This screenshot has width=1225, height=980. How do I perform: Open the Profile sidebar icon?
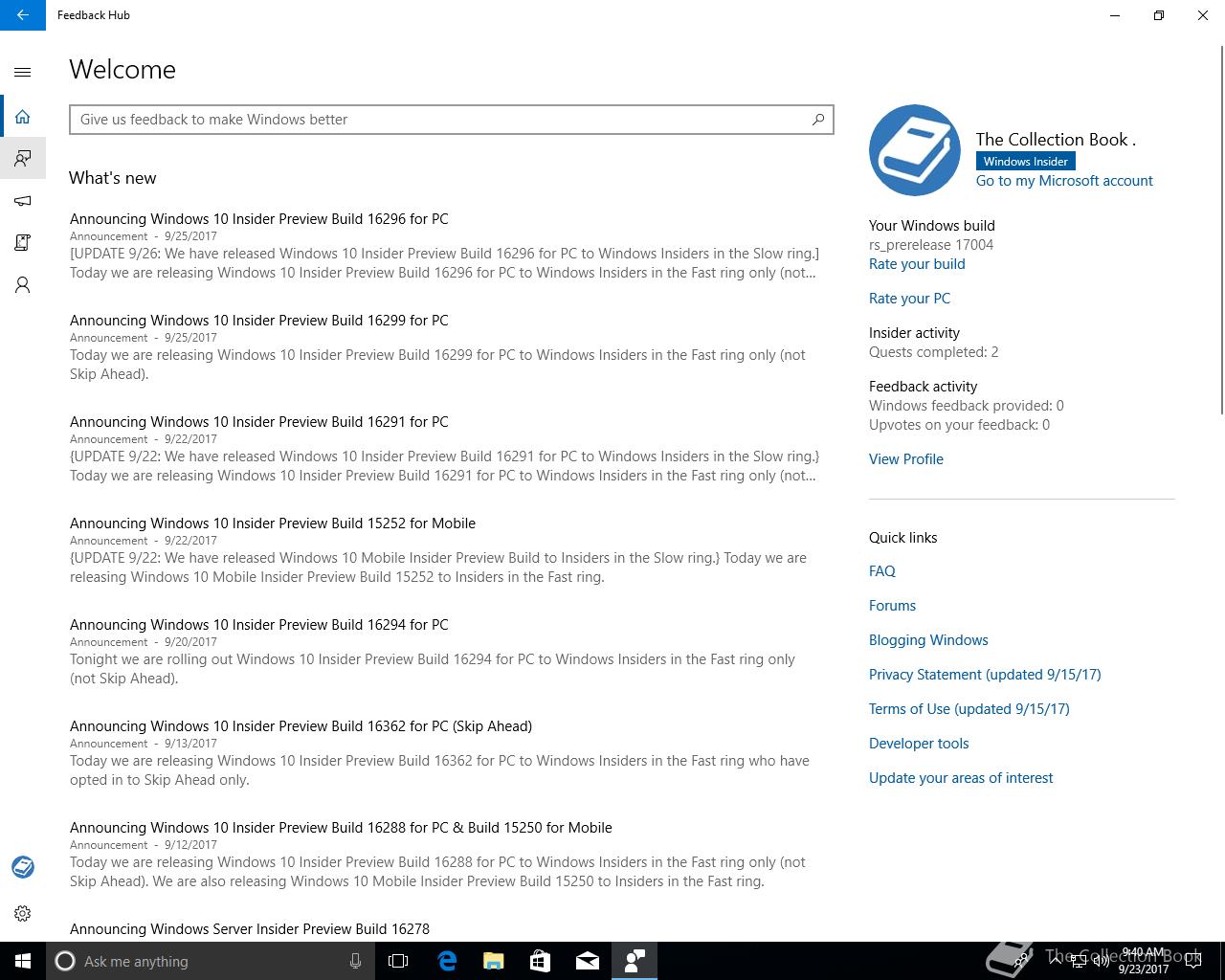pyautogui.click(x=23, y=284)
